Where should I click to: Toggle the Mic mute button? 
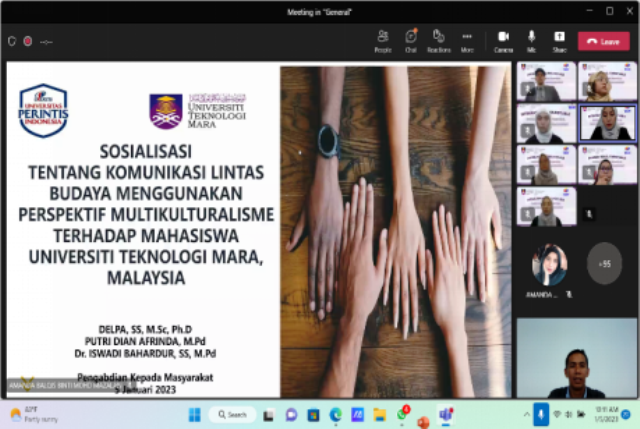[x=531, y=42]
